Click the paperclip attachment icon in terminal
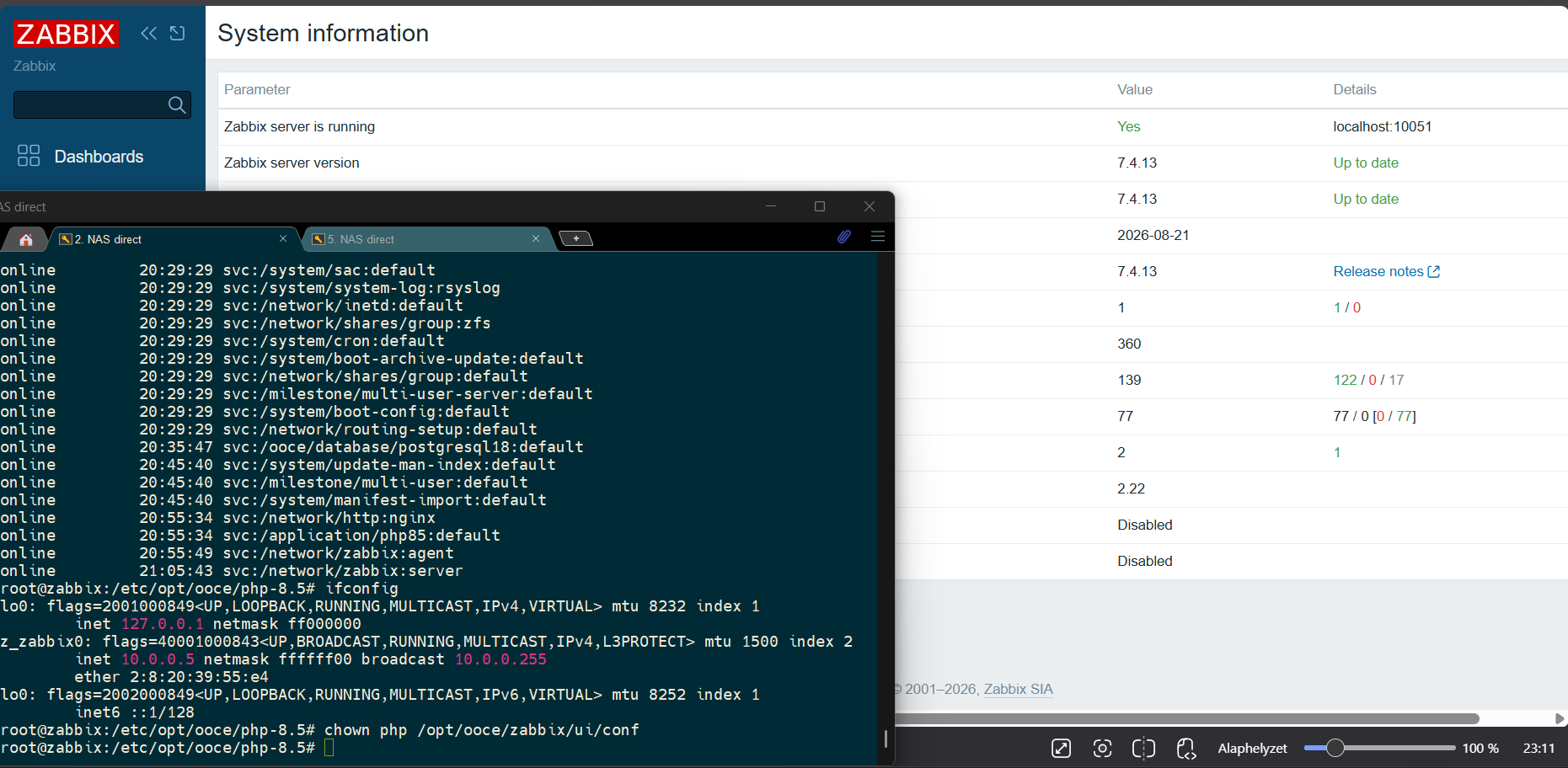The height and width of the screenshot is (768, 1568). (x=844, y=237)
